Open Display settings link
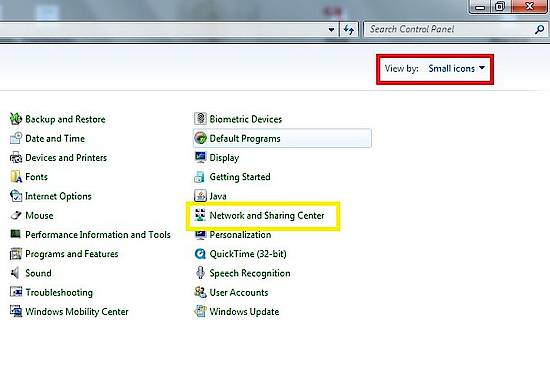 click(x=224, y=158)
